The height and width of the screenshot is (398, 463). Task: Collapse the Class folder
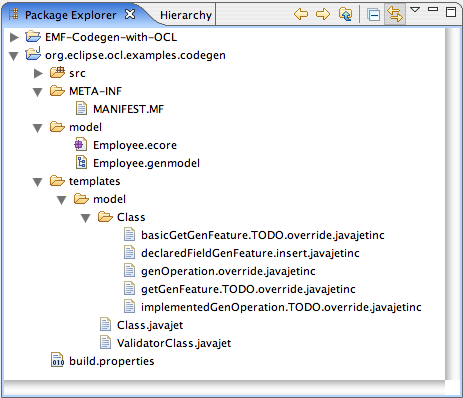(x=86, y=218)
